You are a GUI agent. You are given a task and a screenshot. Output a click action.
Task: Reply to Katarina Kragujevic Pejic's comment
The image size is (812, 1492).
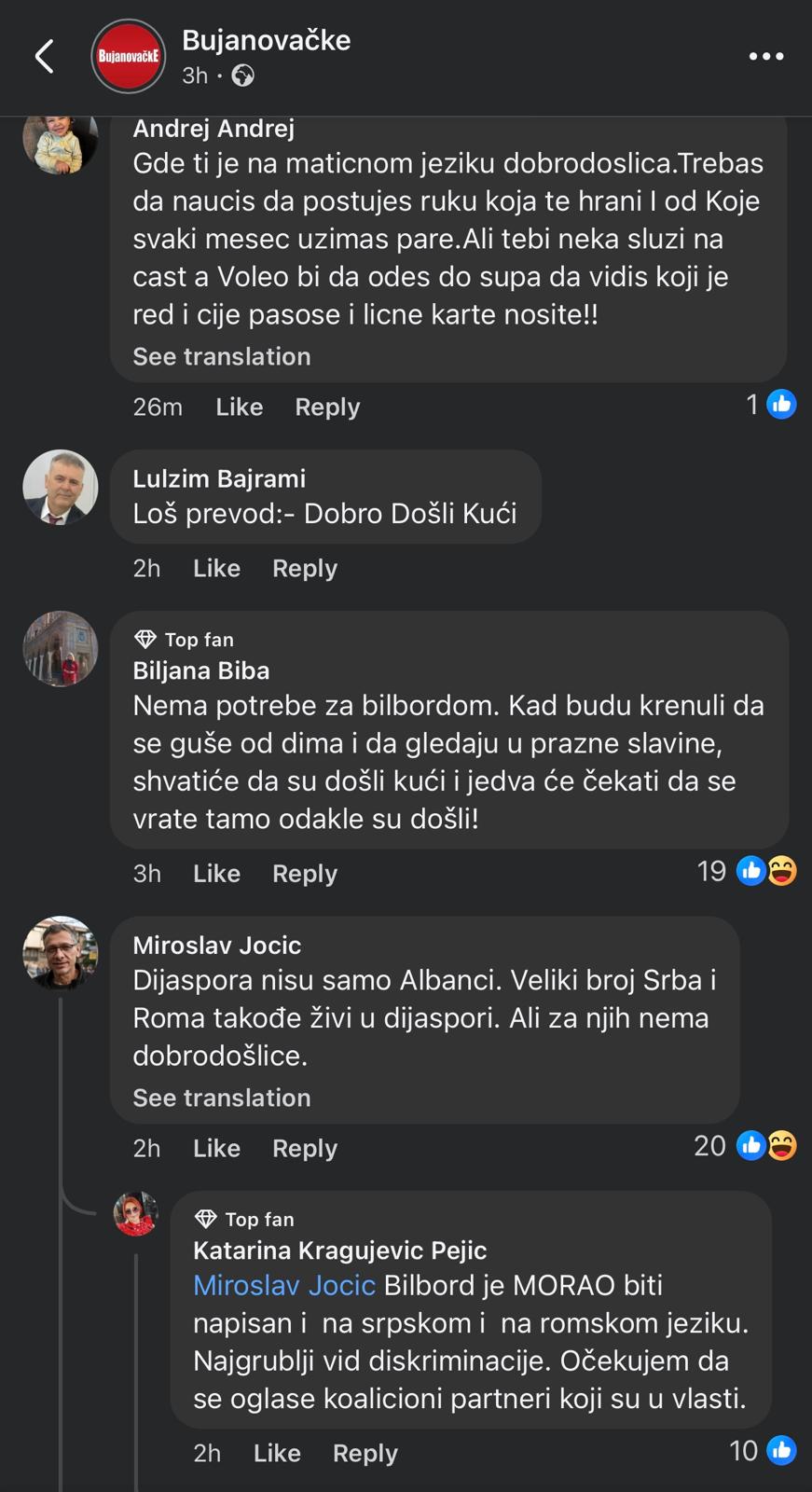click(365, 1453)
